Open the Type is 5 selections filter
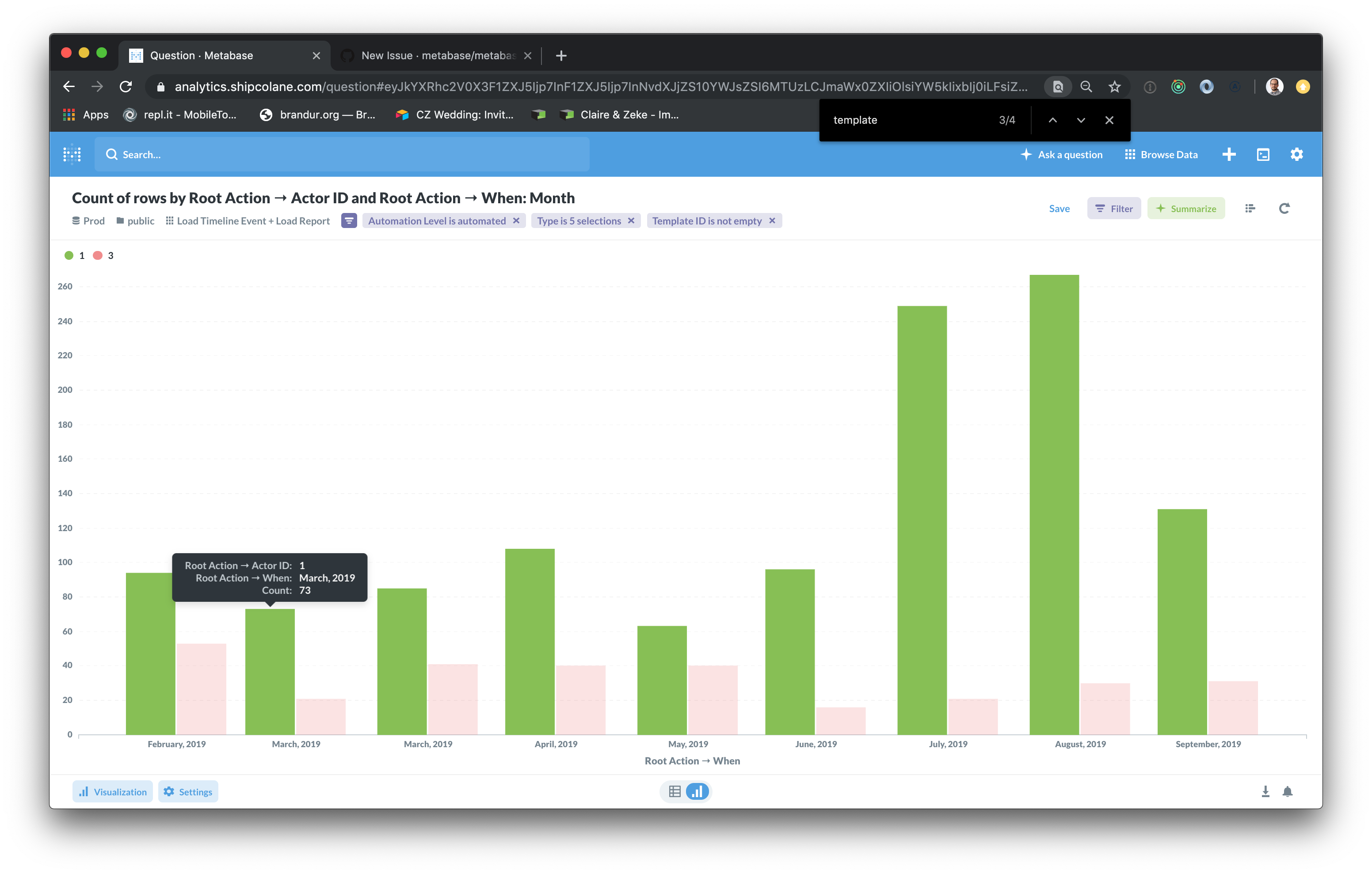The width and height of the screenshot is (1372, 874). 578,220
